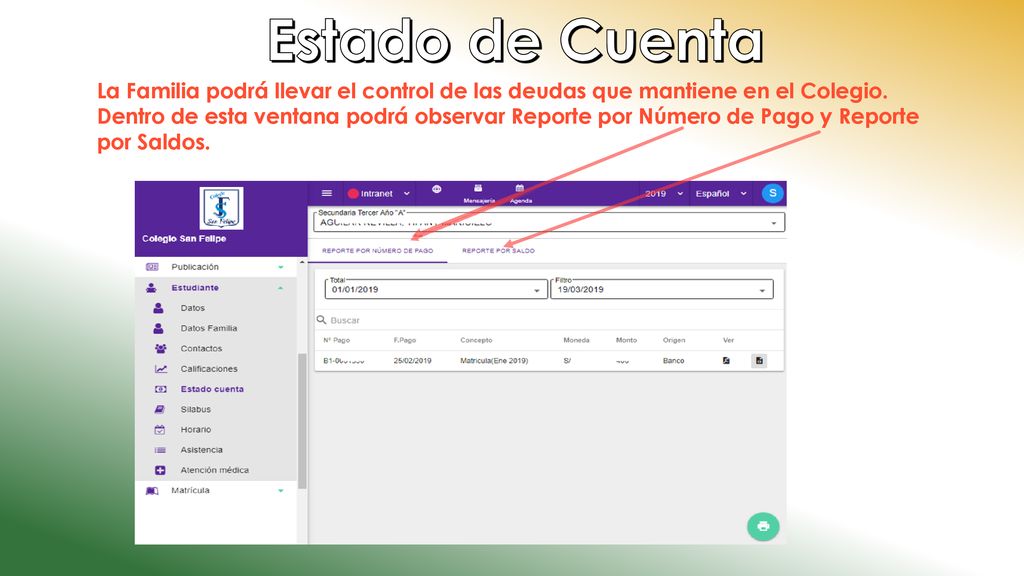The height and width of the screenshot is (576, 1024).
Task: Click the Sílabus book icon
Action: pos(160,409)
